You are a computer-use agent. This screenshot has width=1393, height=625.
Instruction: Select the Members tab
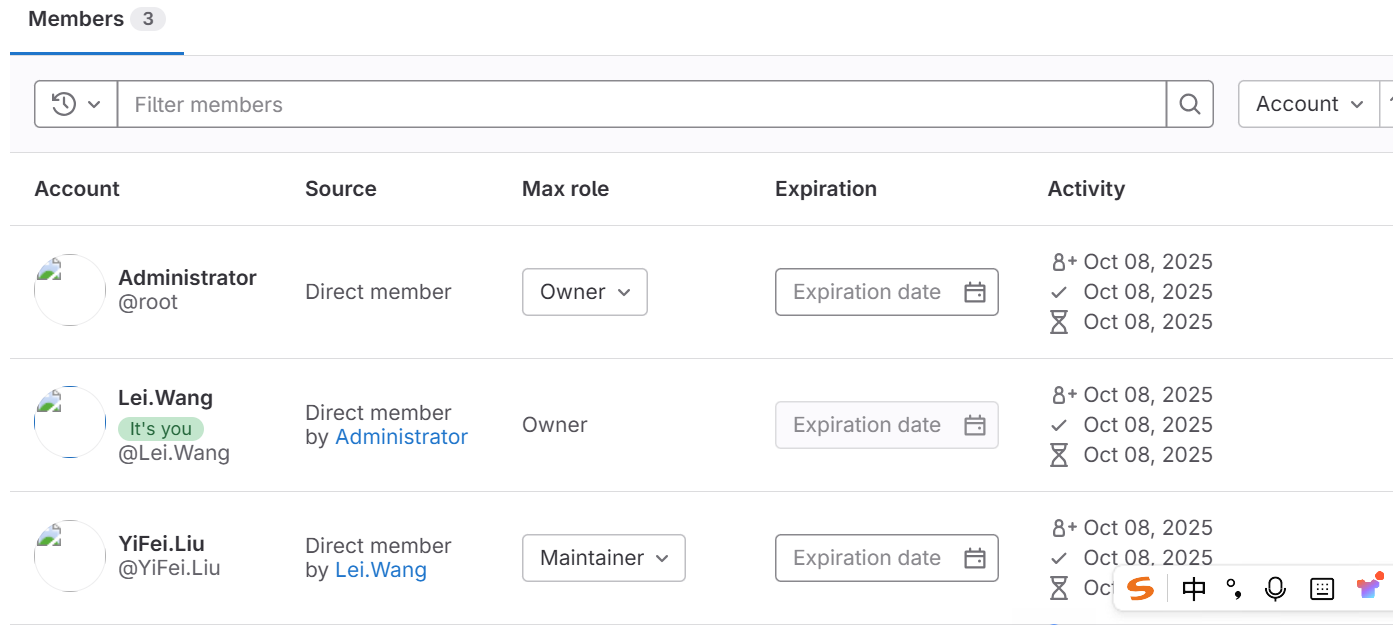96,20
